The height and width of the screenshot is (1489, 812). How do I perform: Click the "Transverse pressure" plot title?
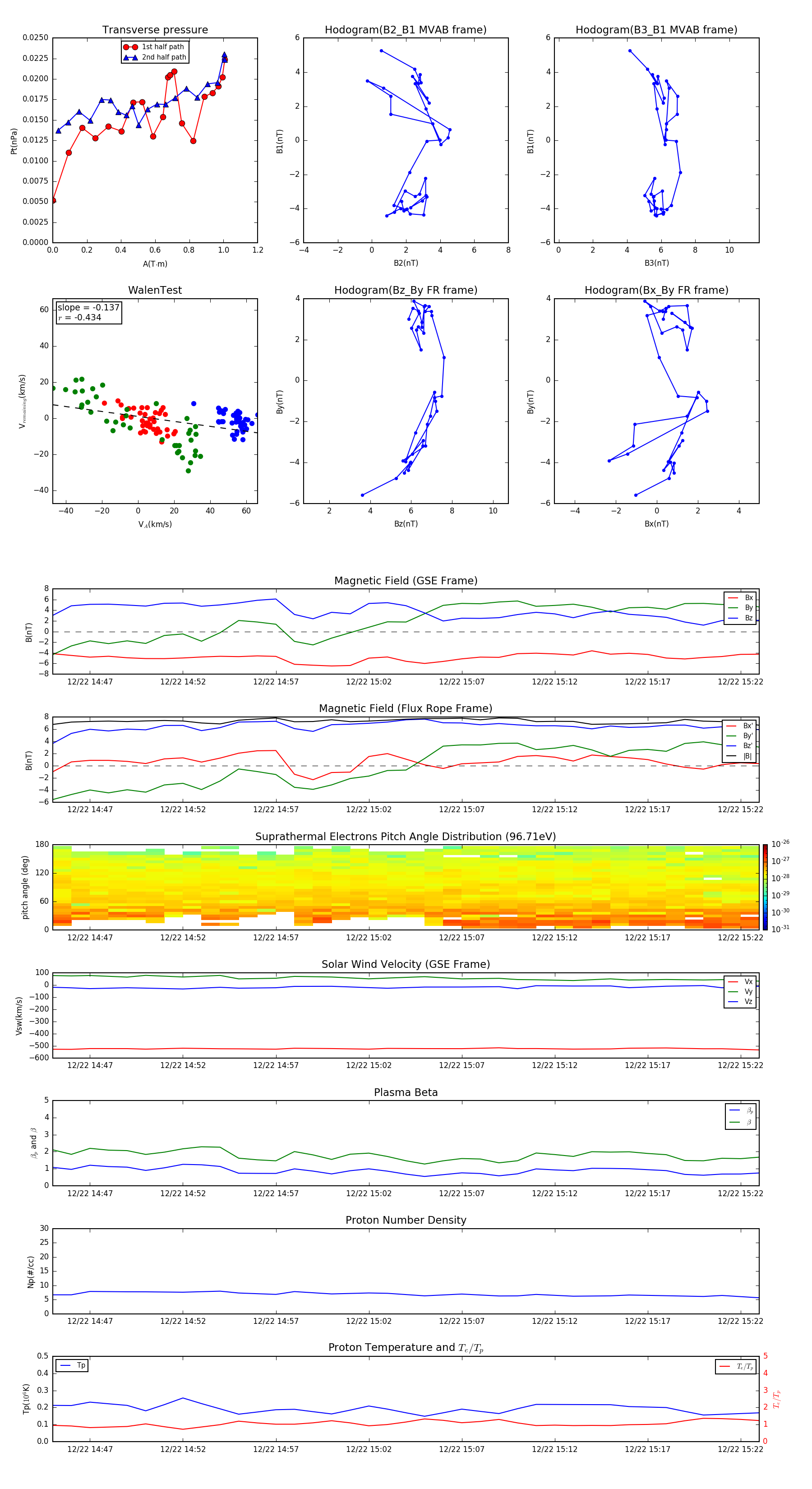(155, 30)
